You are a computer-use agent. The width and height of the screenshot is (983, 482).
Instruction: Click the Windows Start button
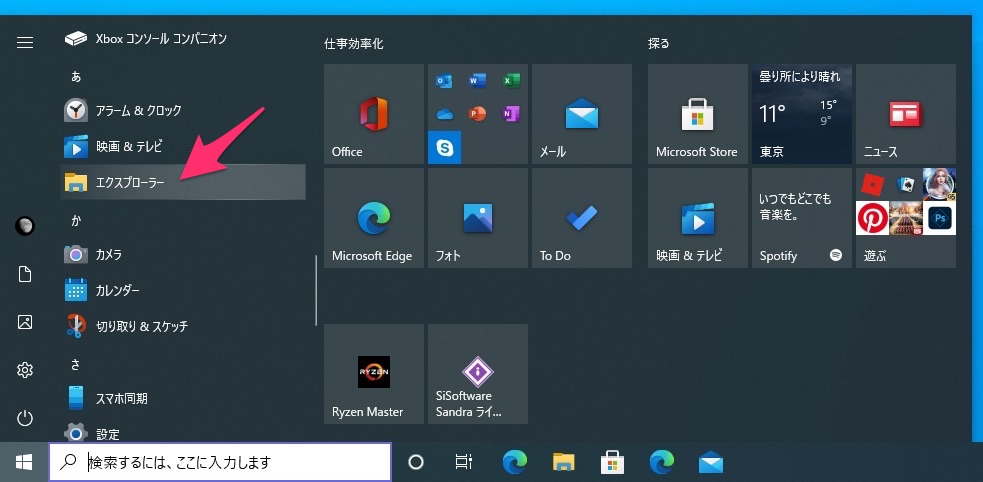[24, 463]
